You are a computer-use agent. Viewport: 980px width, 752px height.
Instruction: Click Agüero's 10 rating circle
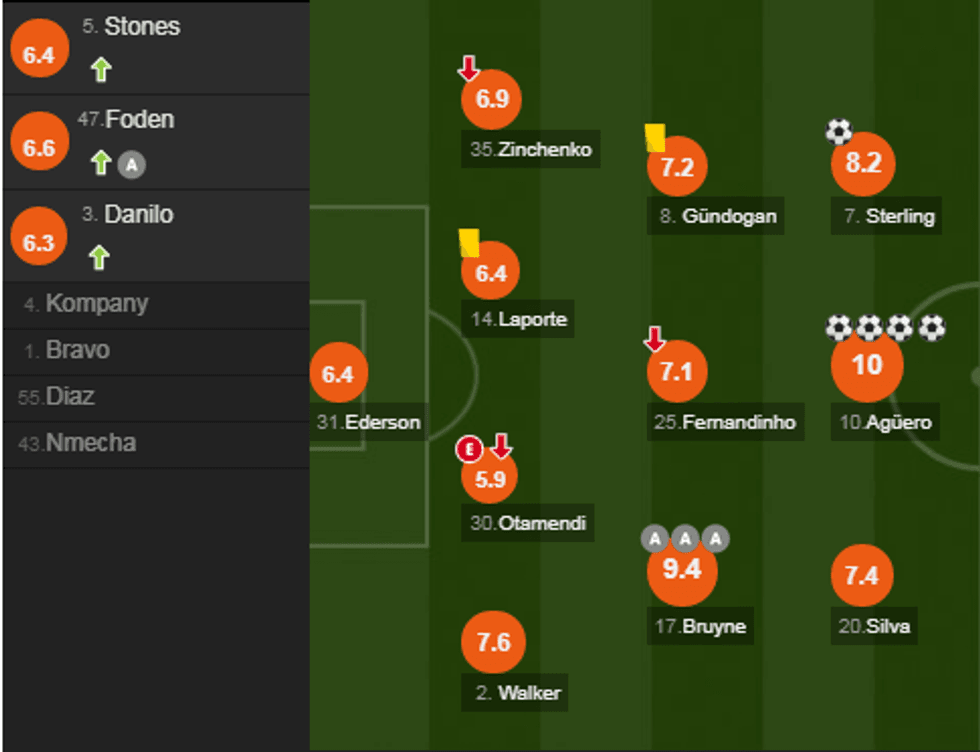click(866, 365)
